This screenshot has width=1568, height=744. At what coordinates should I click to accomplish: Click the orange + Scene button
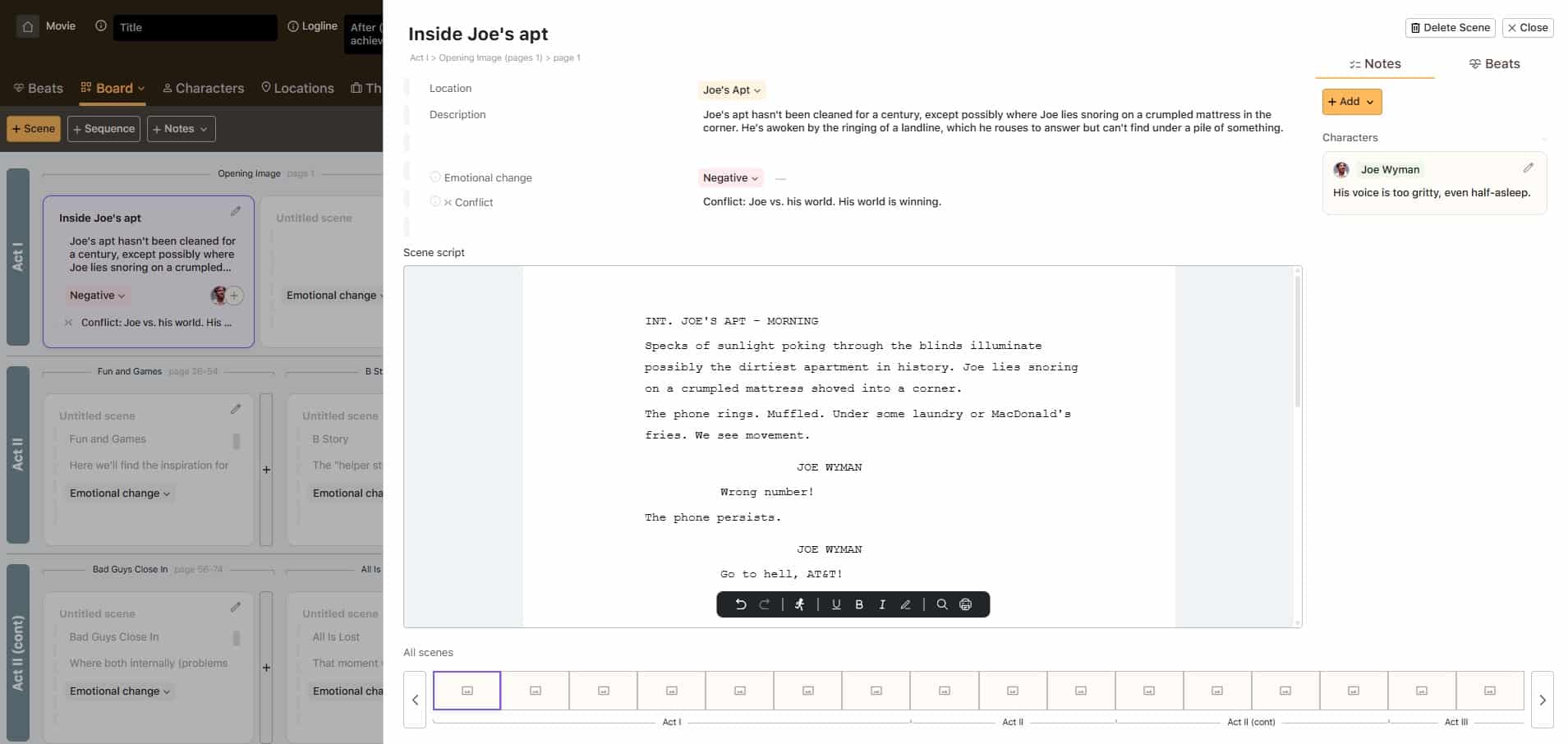coord(34,129)
